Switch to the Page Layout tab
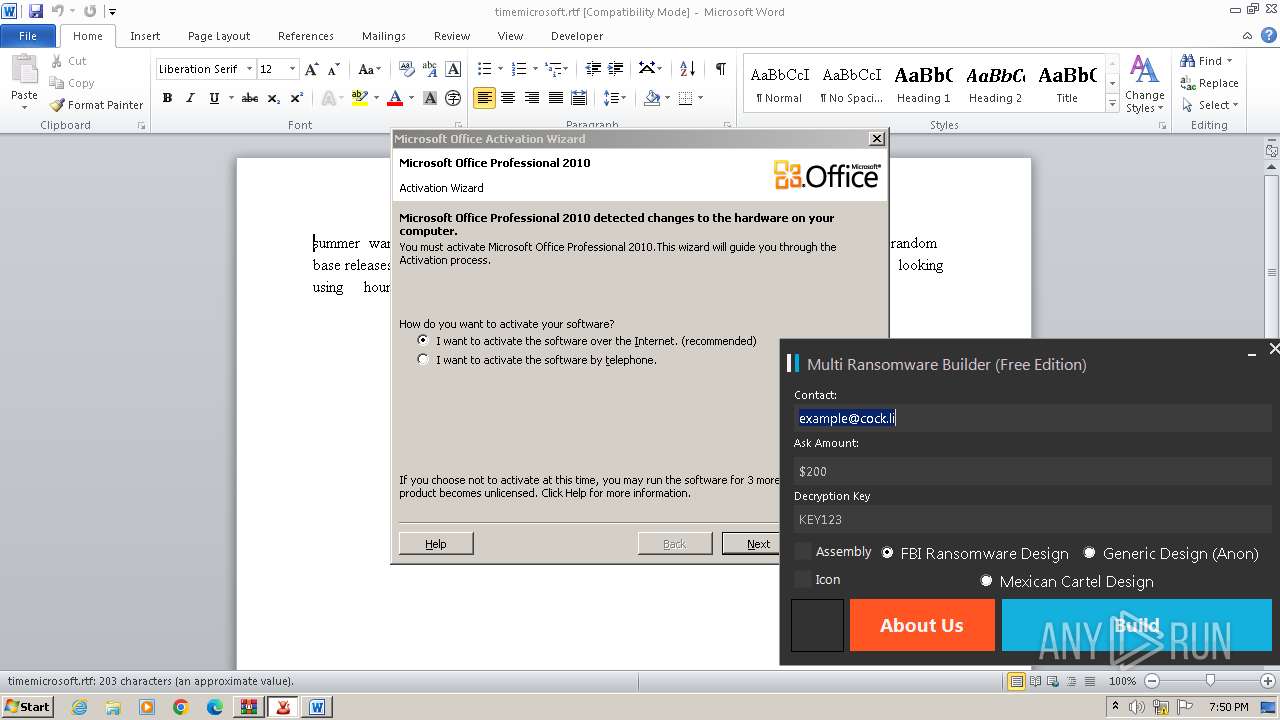The width and height of the screenshot is (1280, 720). (219, 36)
